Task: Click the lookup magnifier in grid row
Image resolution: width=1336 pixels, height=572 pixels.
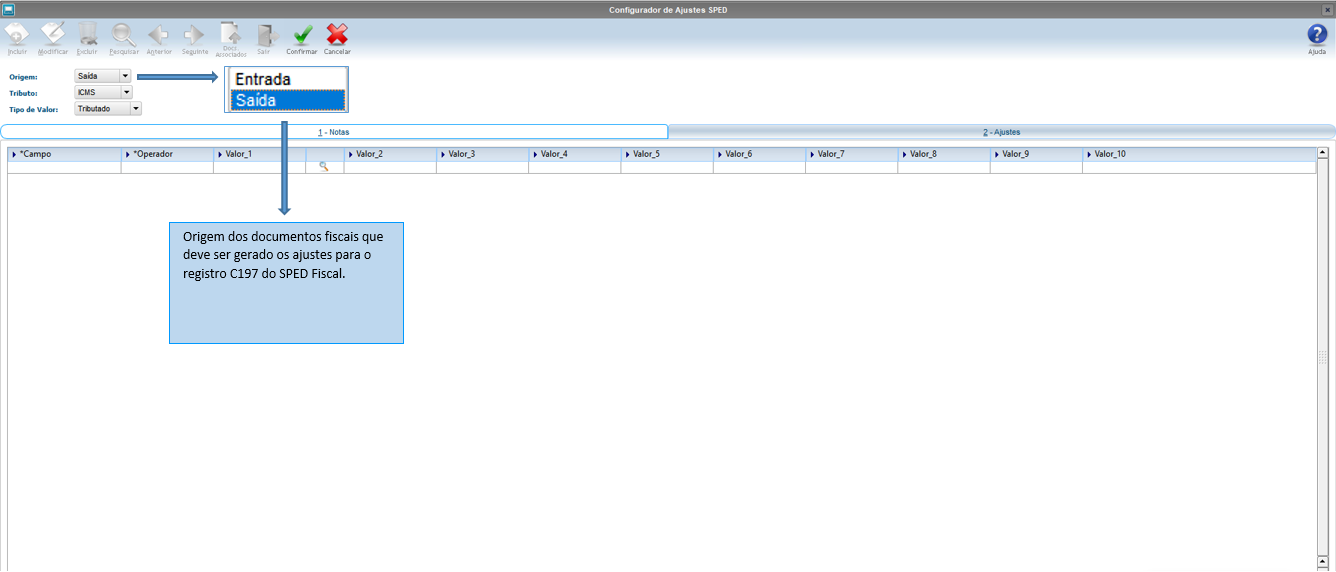Action: coord(324,167)
